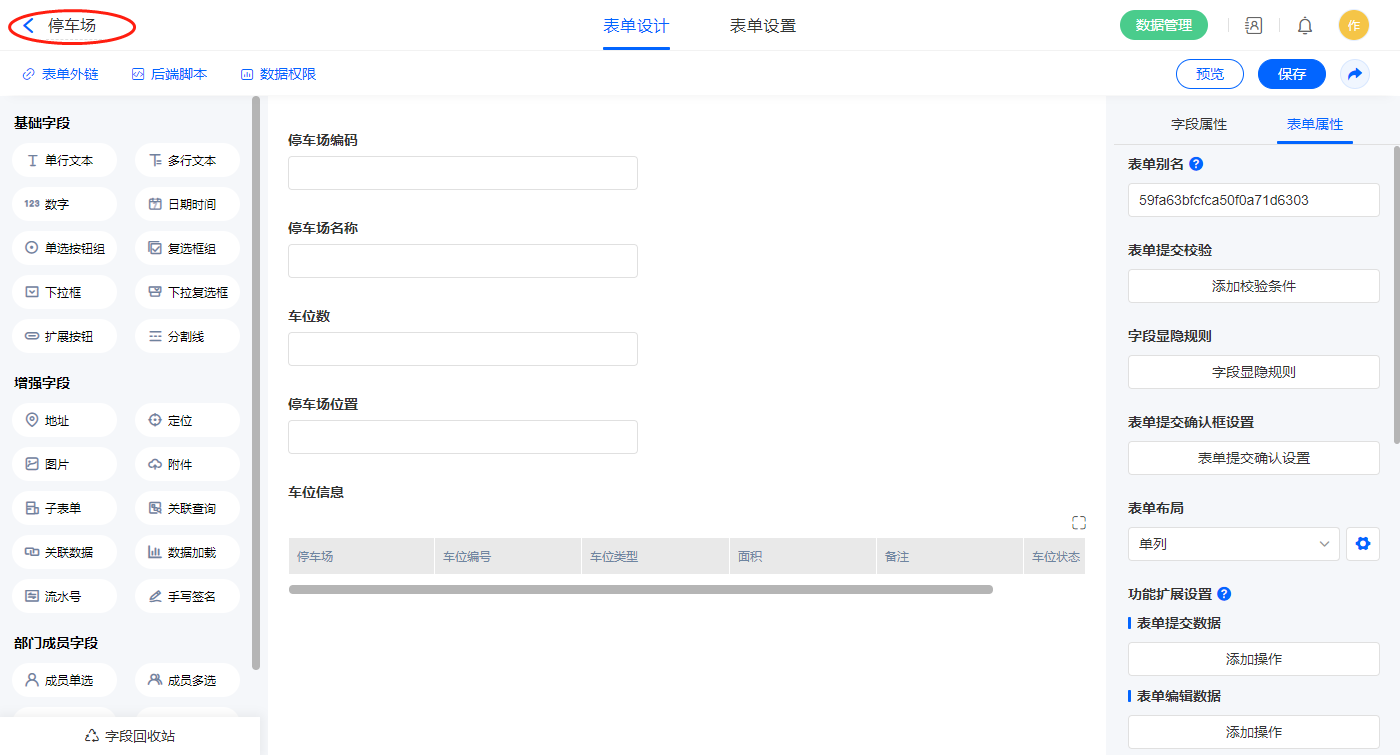The image size is (1400, 755).
Task: Click the user avatar icon
Action: point(1353,26)
